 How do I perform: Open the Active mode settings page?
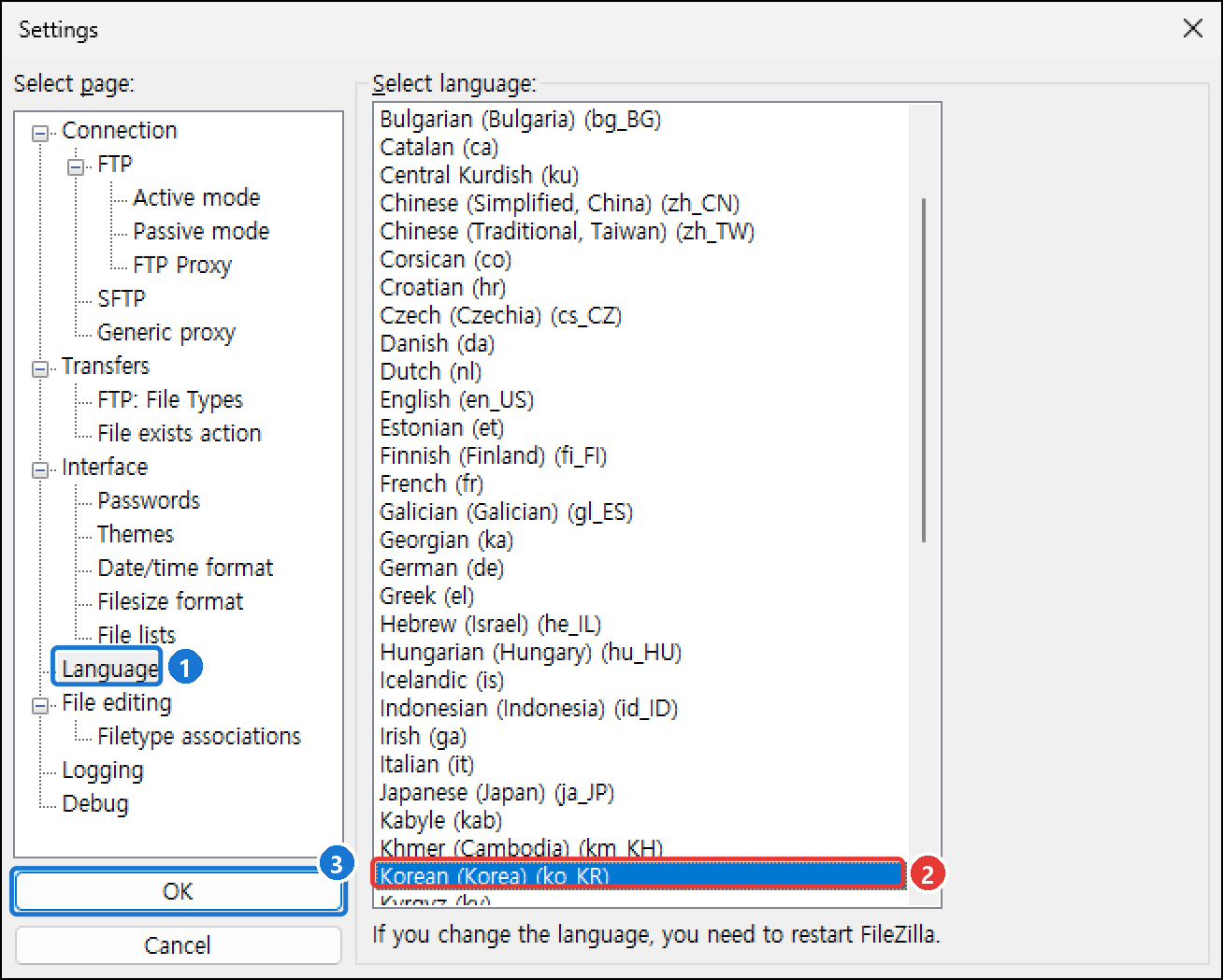coord(196,197)
